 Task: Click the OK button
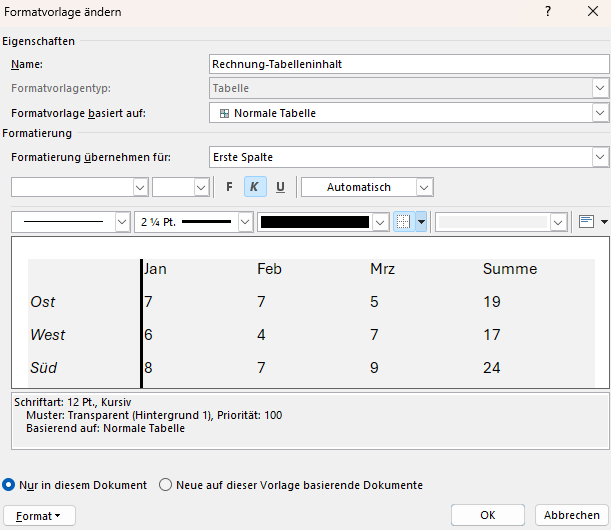point(487,515)
